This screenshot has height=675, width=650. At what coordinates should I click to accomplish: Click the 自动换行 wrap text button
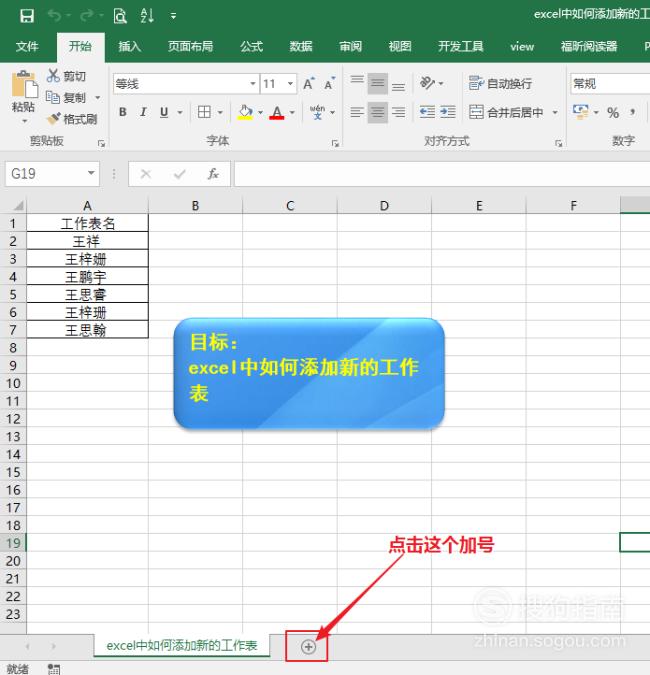[x=500, y=83]
